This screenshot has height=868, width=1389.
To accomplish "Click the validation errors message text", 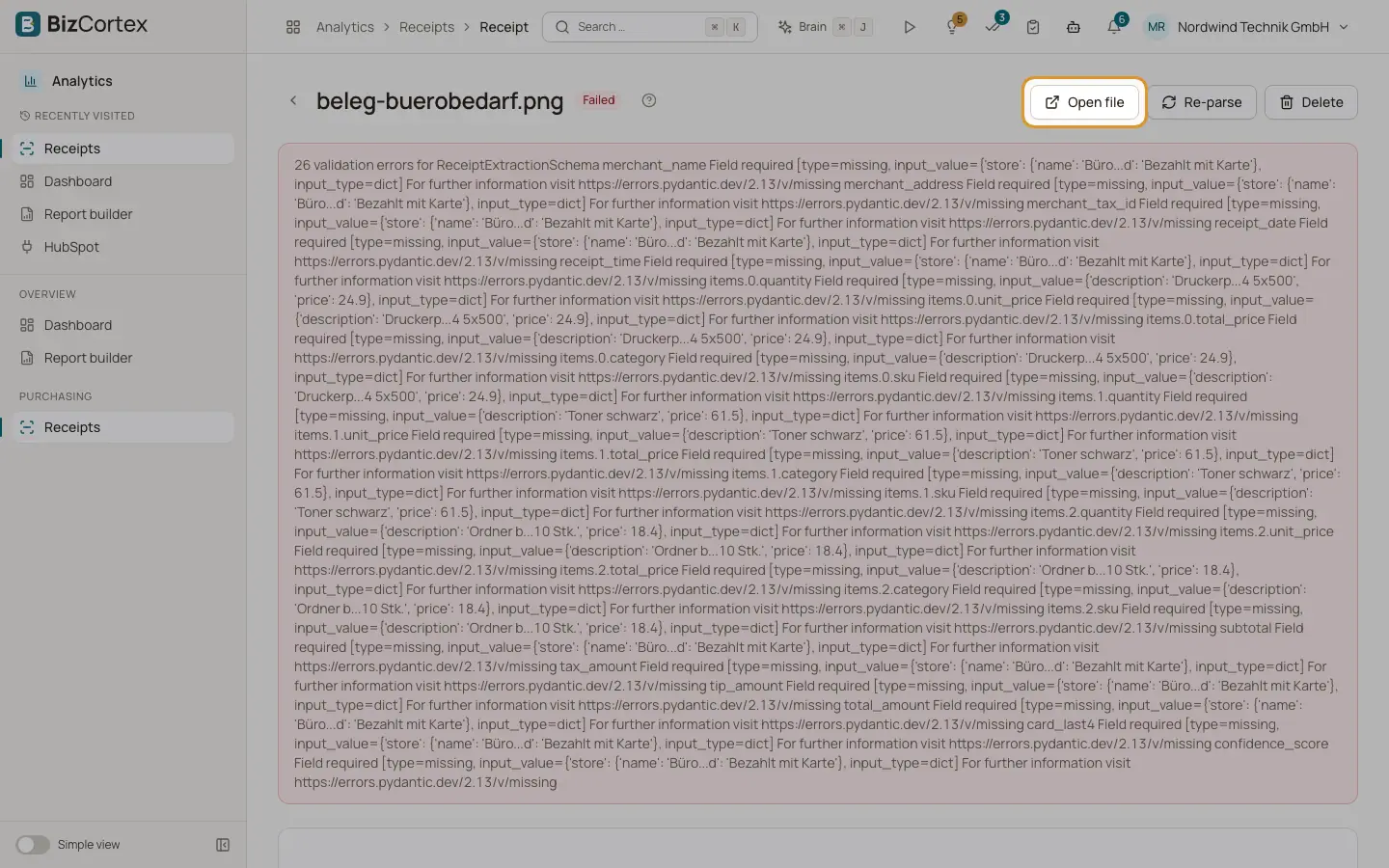I will tap(817, 474).
